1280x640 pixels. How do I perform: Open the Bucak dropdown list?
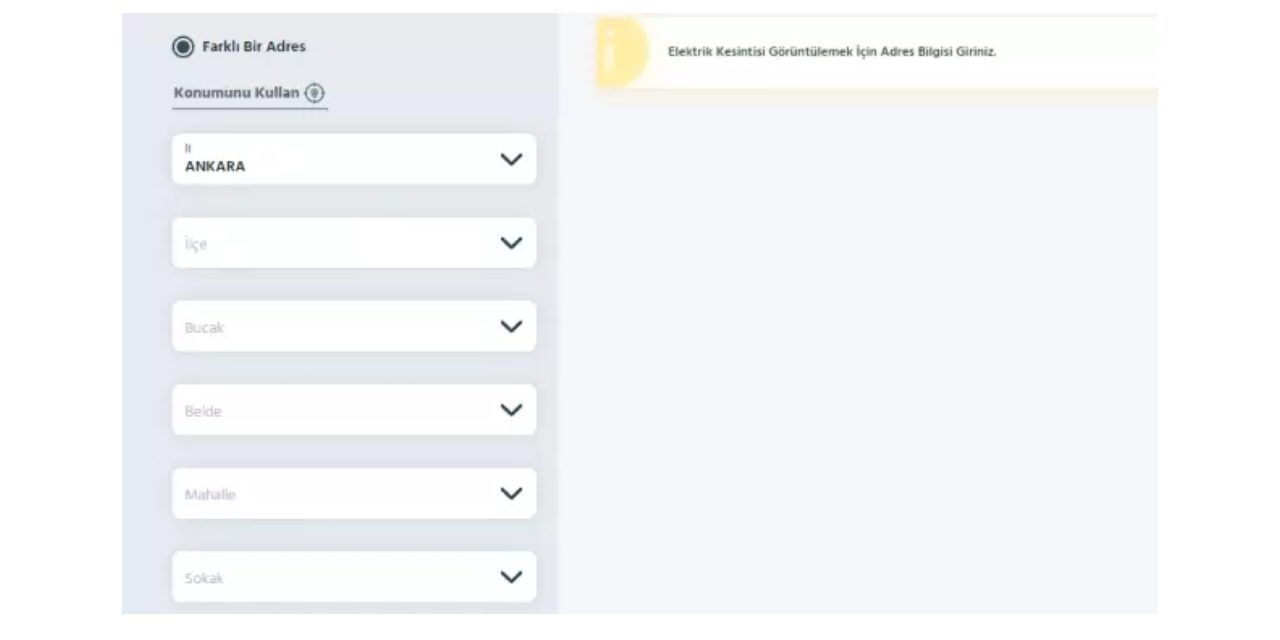[354, 326]
